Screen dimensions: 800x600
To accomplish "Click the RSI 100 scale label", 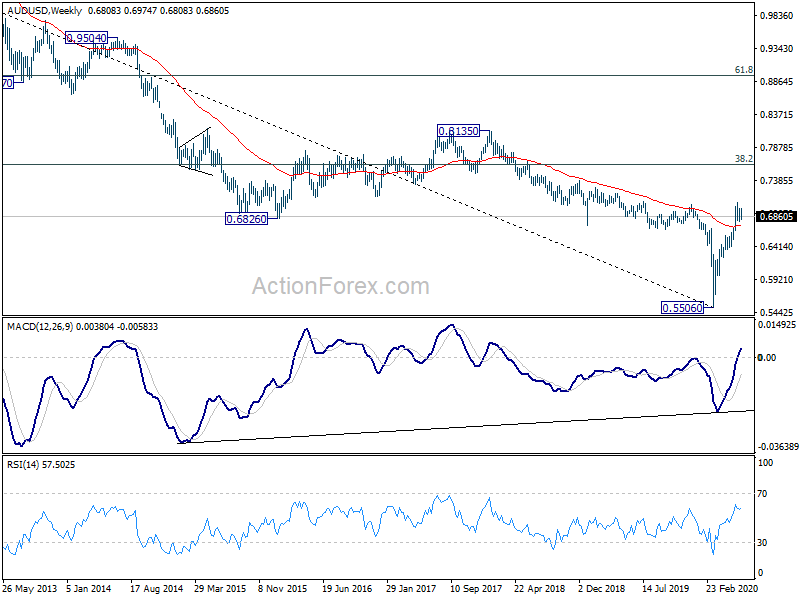I will pos(766,463).
